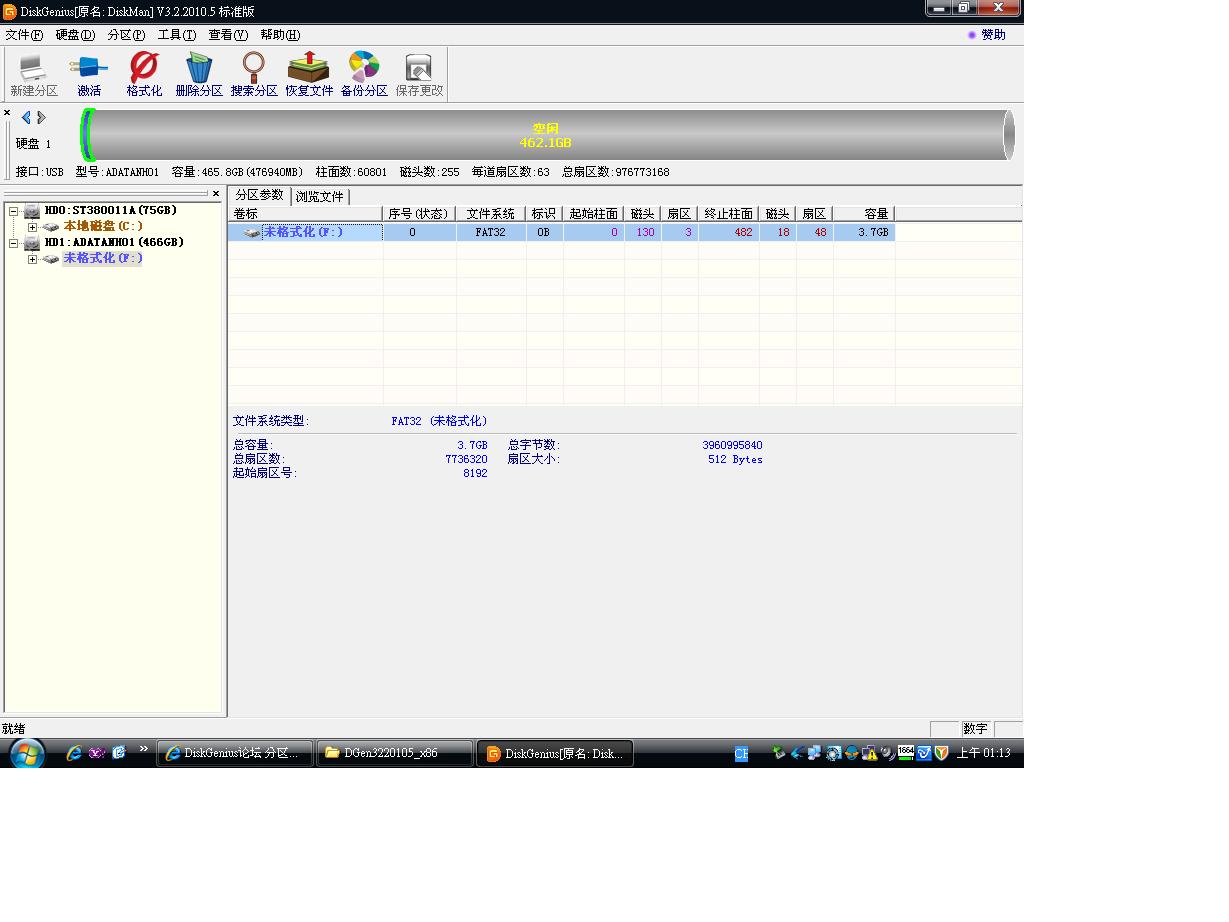
Task: Open the Windows Start button
Action: pos(27,753)
